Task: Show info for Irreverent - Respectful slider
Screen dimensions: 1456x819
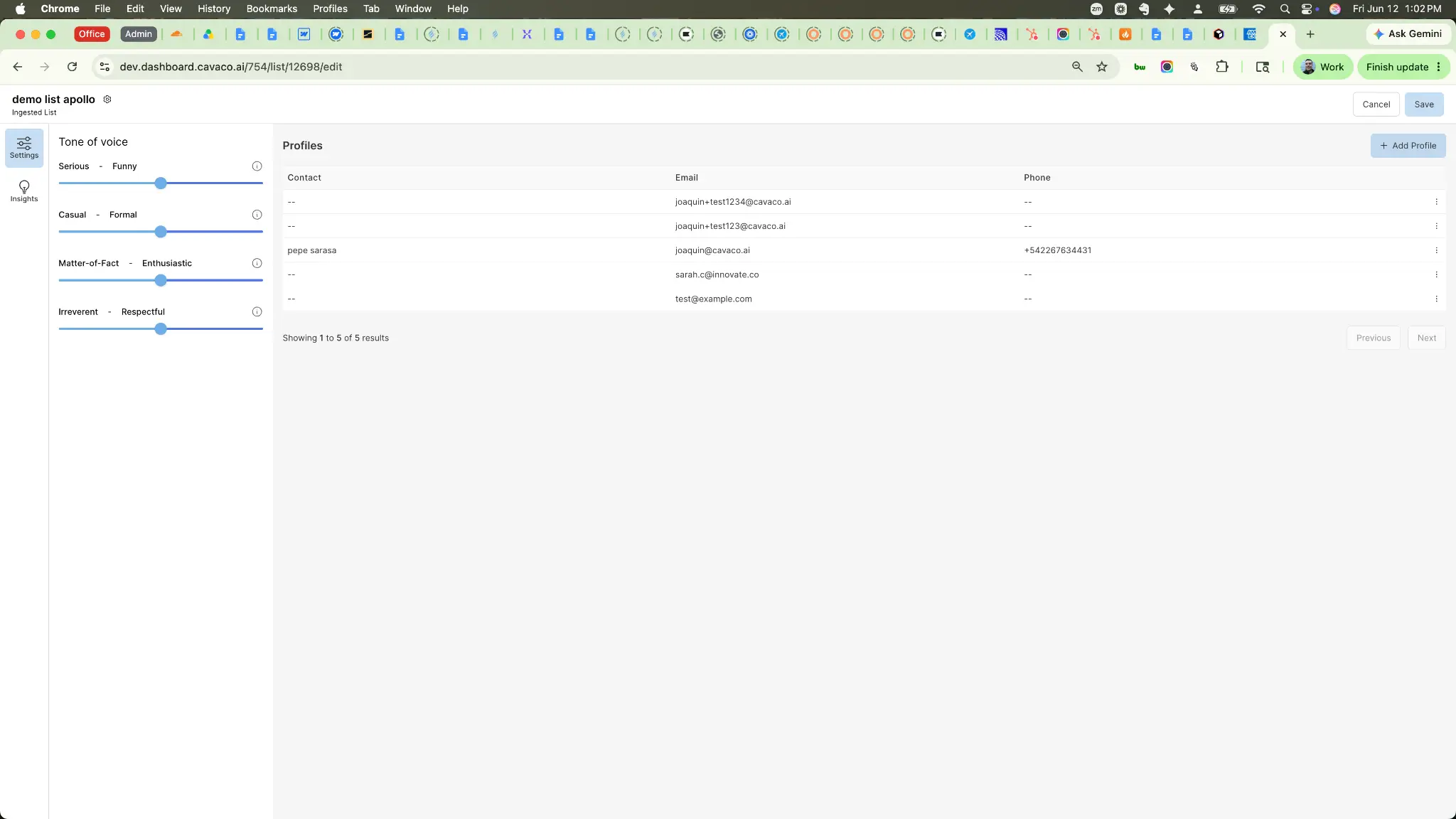Action: coord(257,312)
